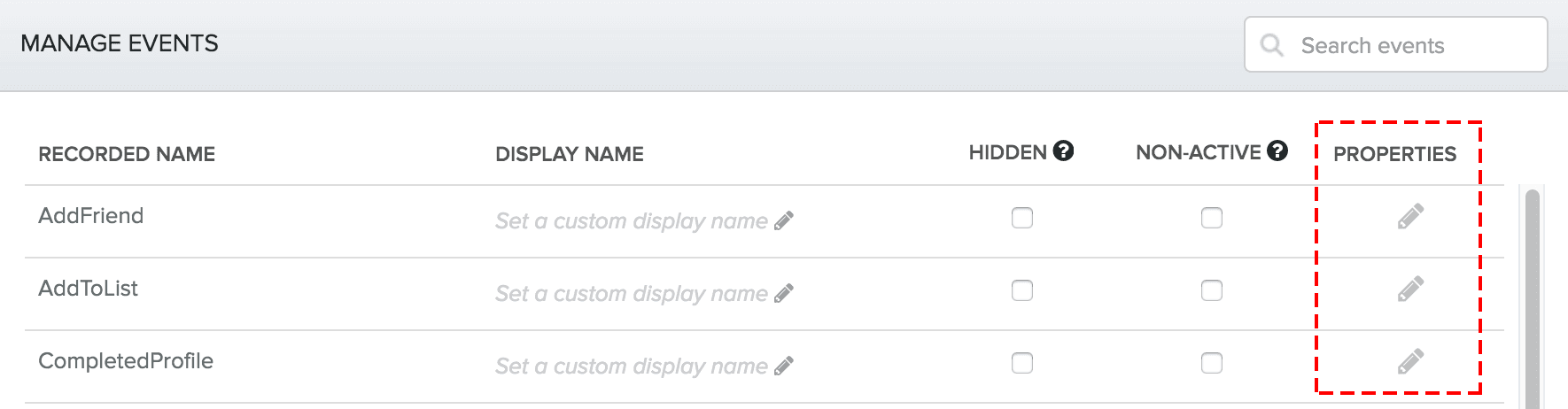This screenshot has width=1568, height=409.
Task: Check Hidden box for AddFriend
Action: pyautogui.click(x=1022, y=218)
